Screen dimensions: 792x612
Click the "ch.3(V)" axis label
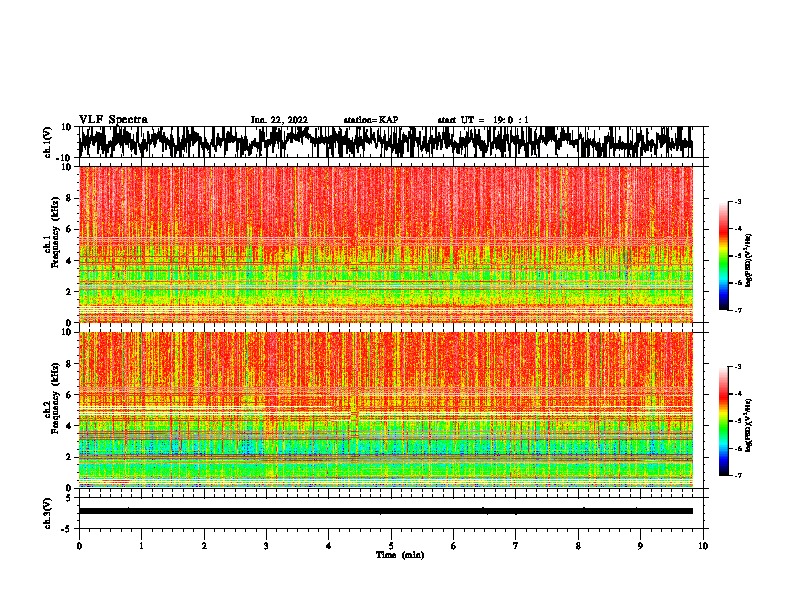(x=47, y=513)
